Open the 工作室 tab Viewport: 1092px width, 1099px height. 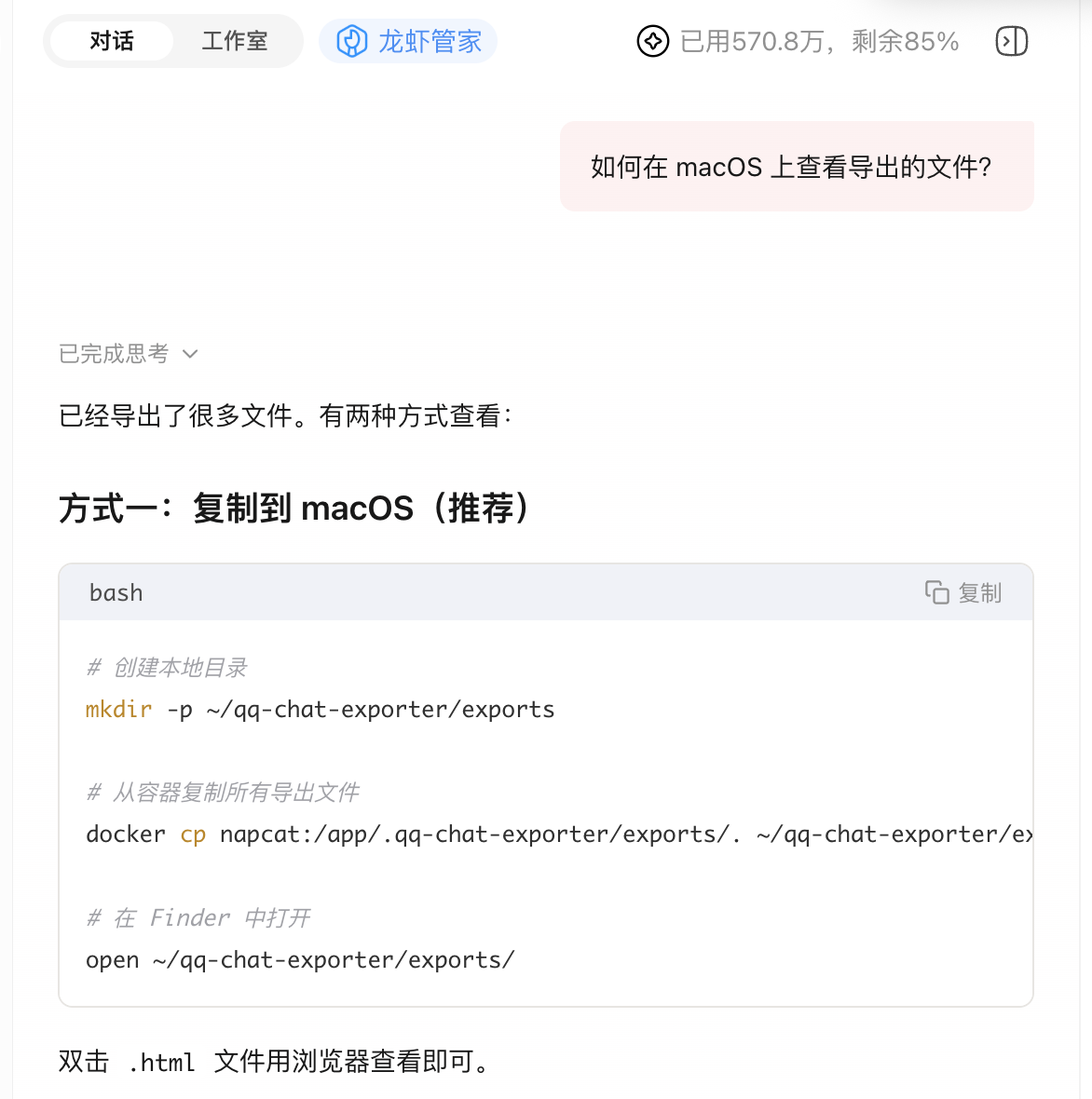pyautogui.click(x=234, y=42)
